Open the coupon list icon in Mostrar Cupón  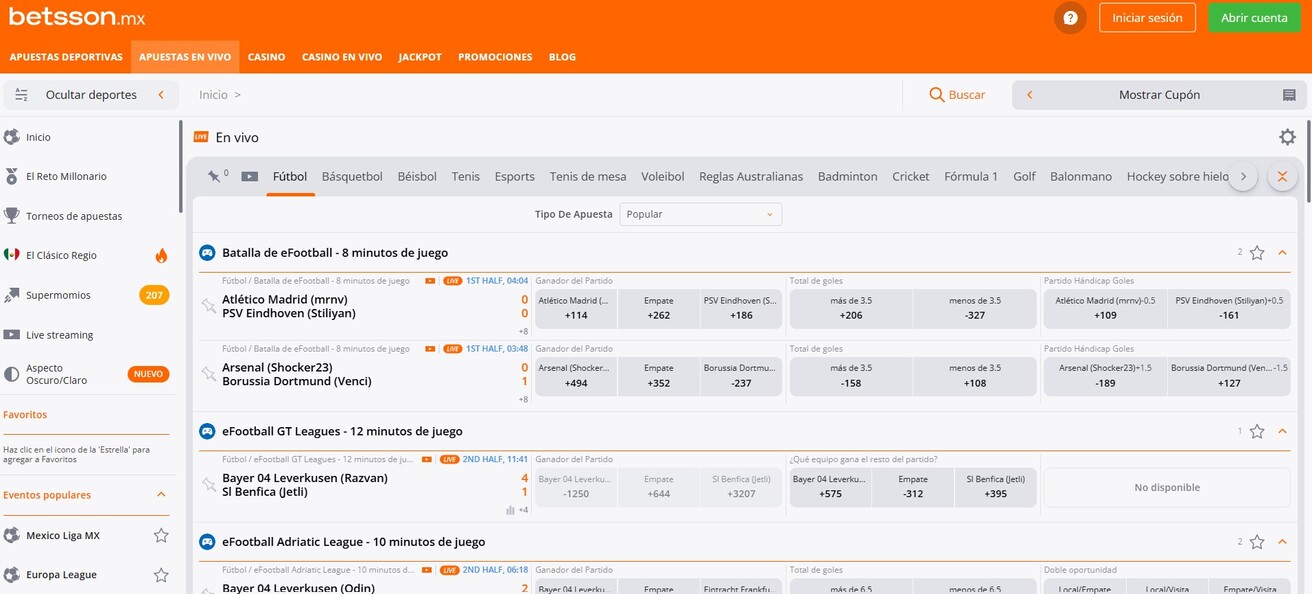(1289, 95)
